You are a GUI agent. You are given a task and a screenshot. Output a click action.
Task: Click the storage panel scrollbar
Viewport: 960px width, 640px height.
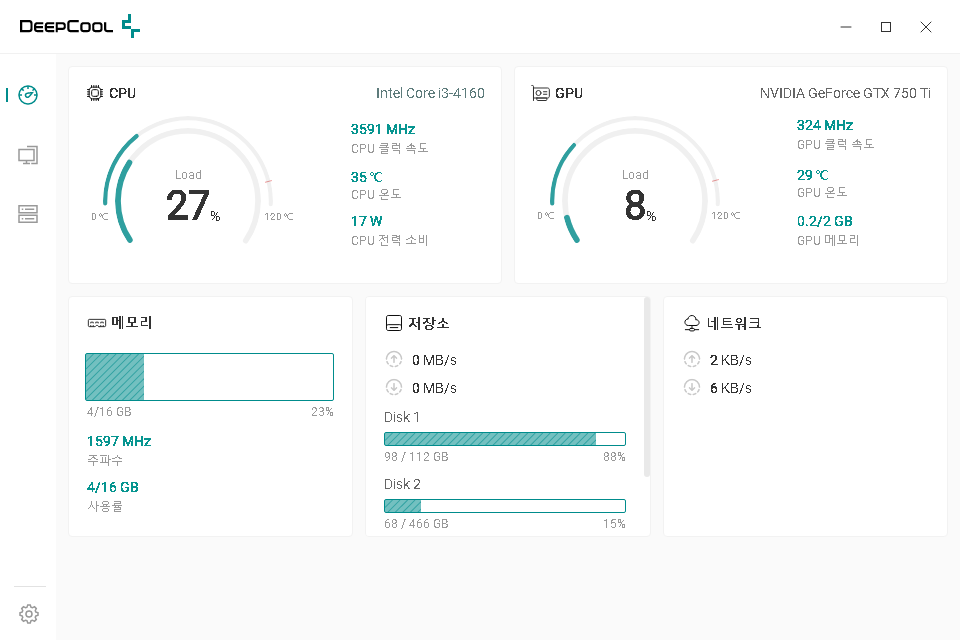(x=647, y=386)
